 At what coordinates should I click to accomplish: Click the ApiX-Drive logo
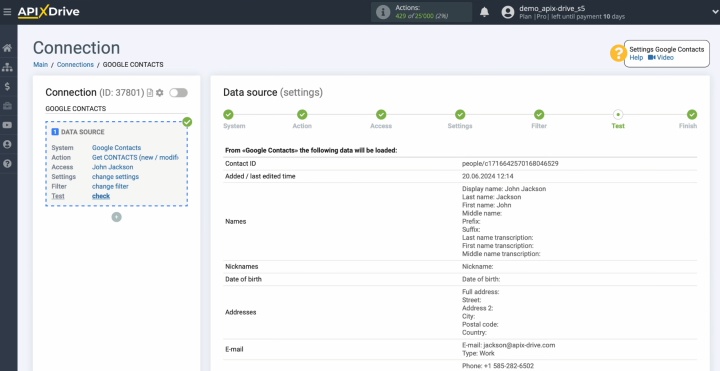[x=48, y=12]
